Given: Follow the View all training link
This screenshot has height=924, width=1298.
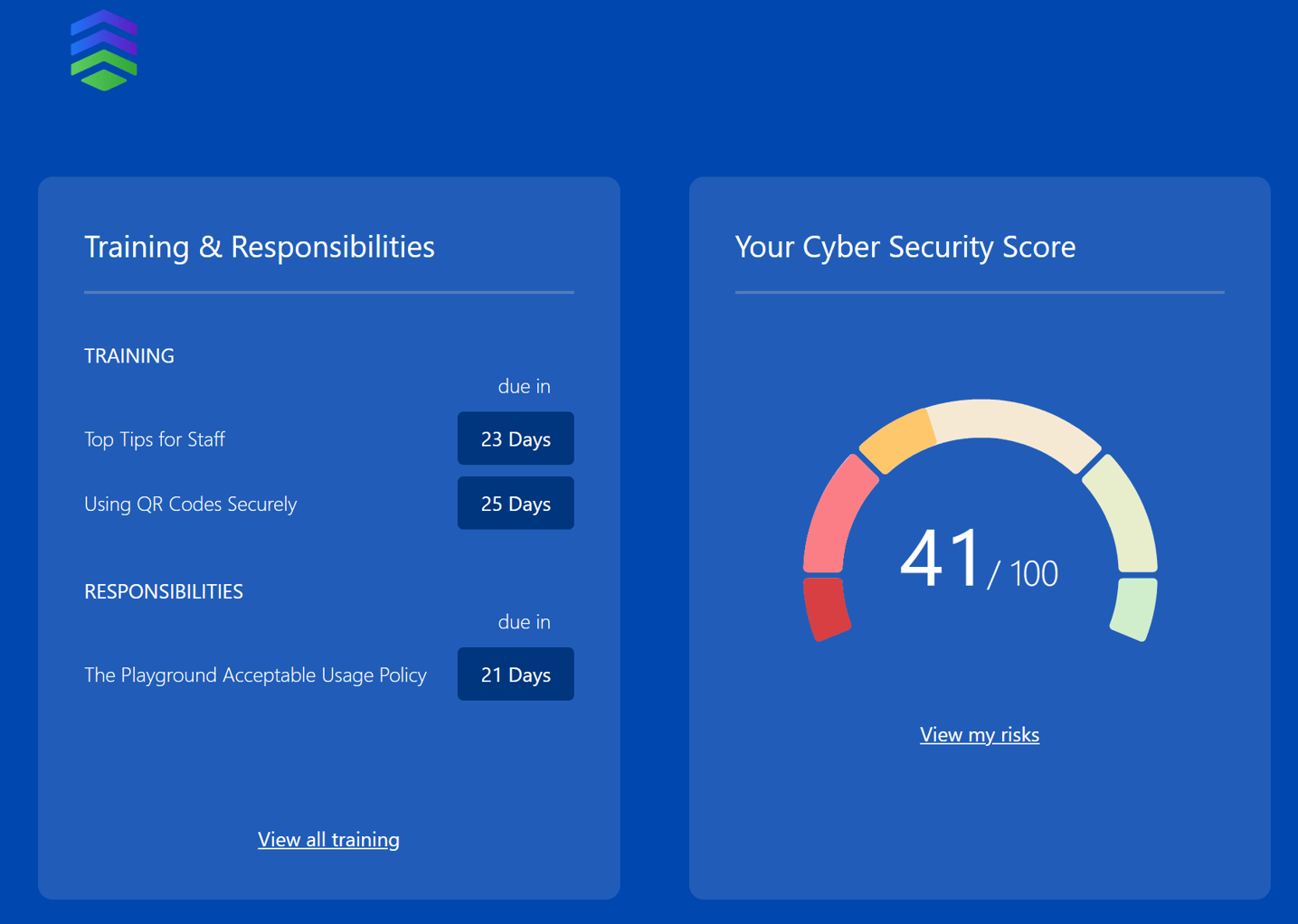Looking at the screenshot, I should 328,840.
